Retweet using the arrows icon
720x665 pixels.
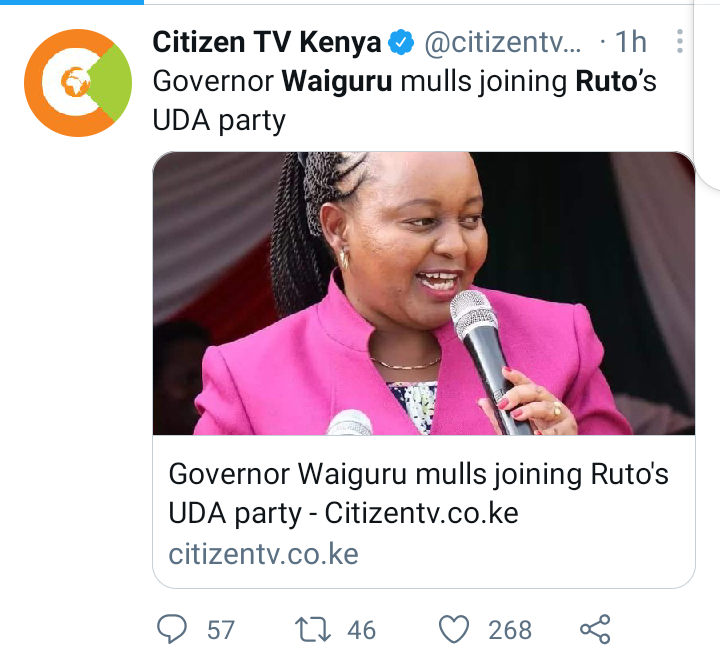(313, 629)
